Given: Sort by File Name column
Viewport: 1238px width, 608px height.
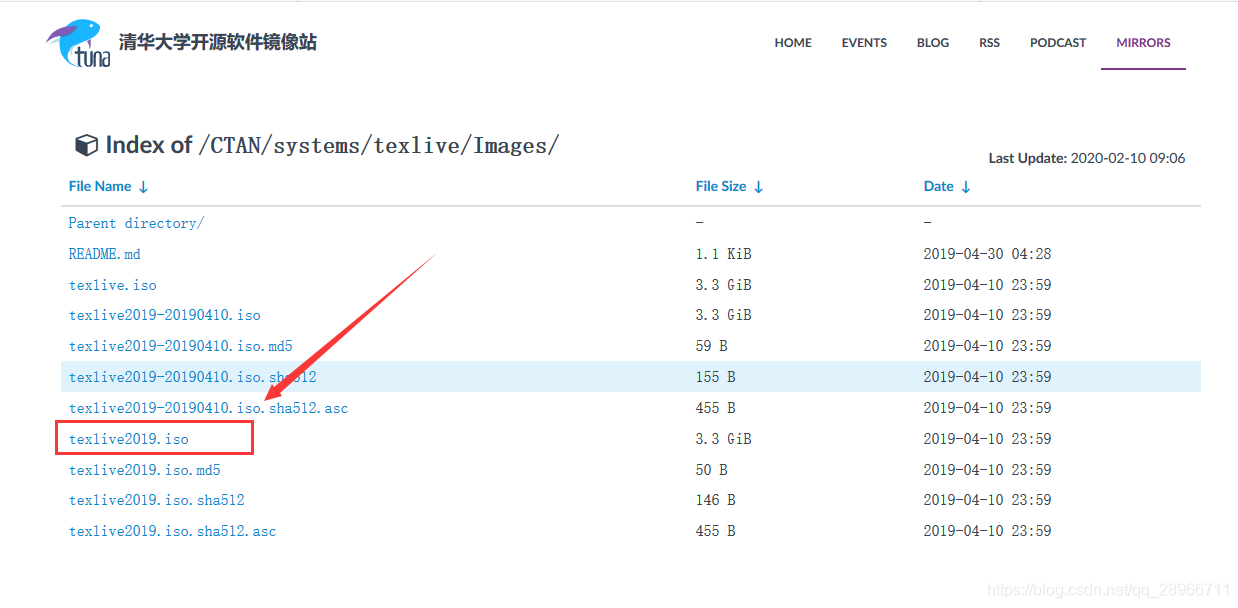Looking at the screenshot, I should 108,186.
